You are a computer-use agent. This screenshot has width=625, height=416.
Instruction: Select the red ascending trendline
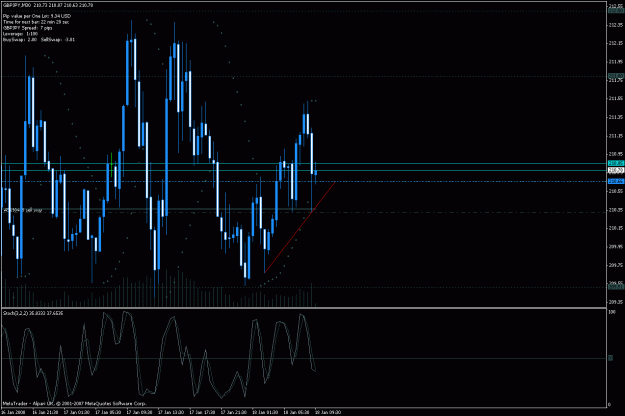pos(300,227)
